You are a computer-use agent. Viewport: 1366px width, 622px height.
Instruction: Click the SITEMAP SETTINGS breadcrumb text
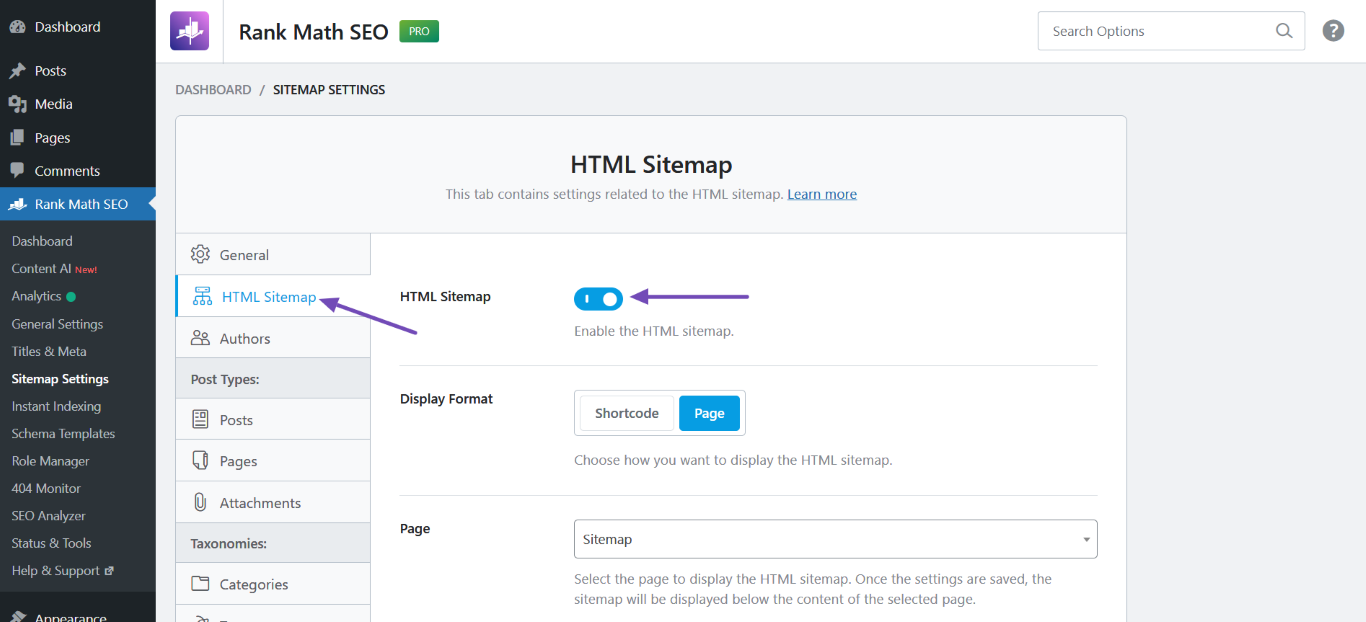click(329, 89)
